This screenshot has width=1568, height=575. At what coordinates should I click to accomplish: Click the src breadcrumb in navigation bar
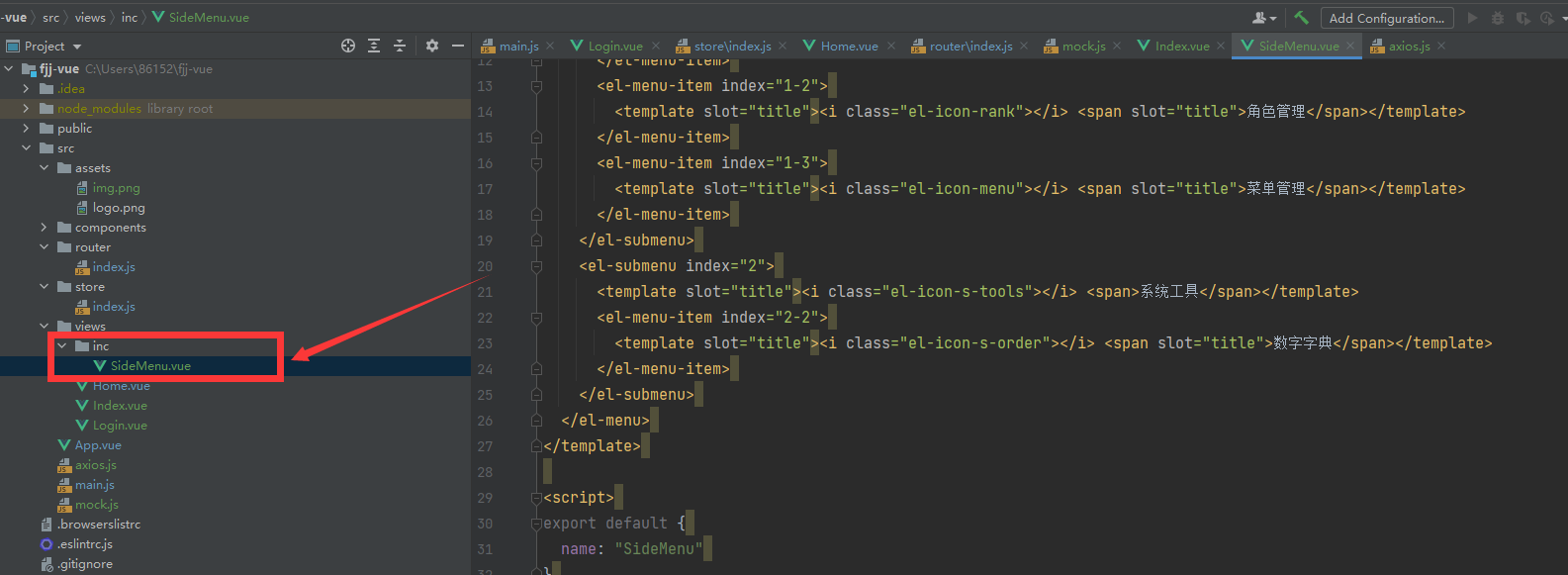pyautogui.click(x=50, y=18)
